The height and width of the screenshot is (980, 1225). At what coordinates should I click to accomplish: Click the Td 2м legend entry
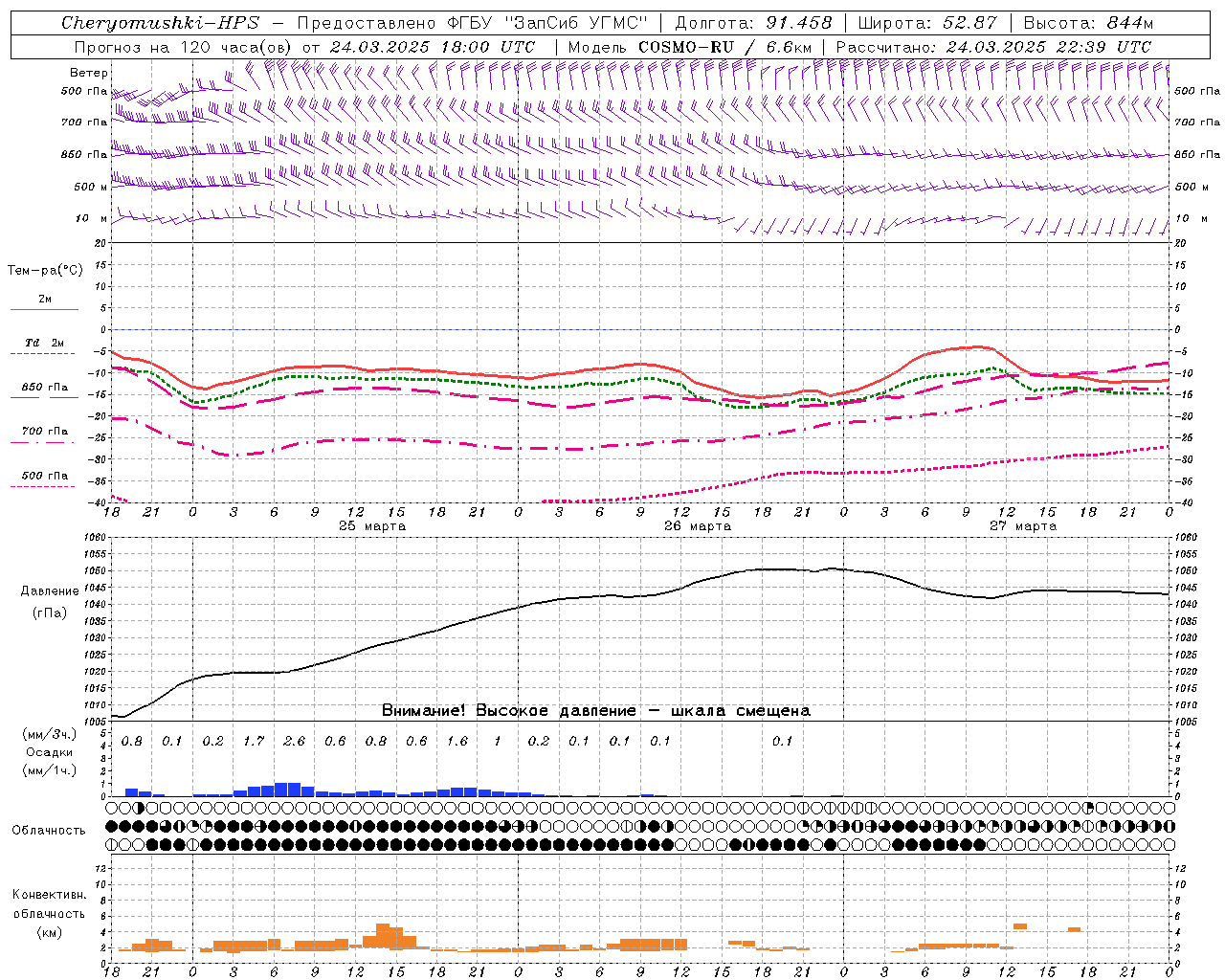pos(44,342)
